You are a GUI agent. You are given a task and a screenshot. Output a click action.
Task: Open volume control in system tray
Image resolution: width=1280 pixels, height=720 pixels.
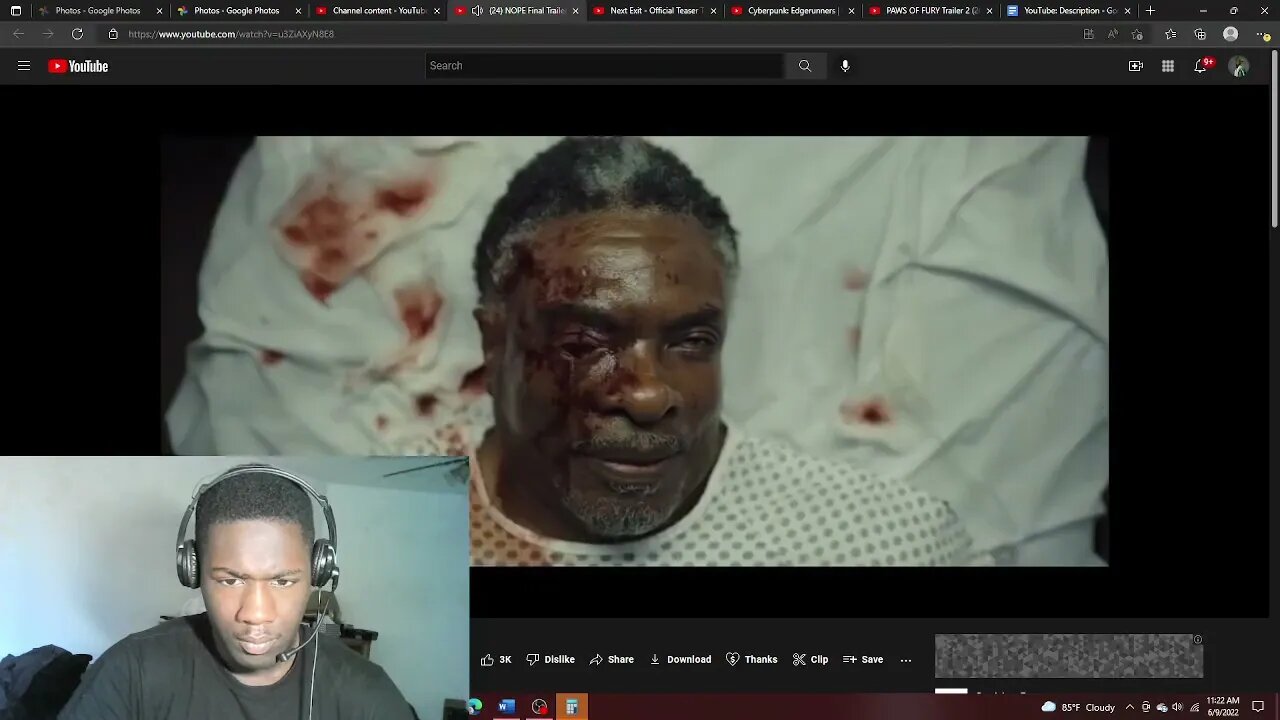(x=1177, y=707)
